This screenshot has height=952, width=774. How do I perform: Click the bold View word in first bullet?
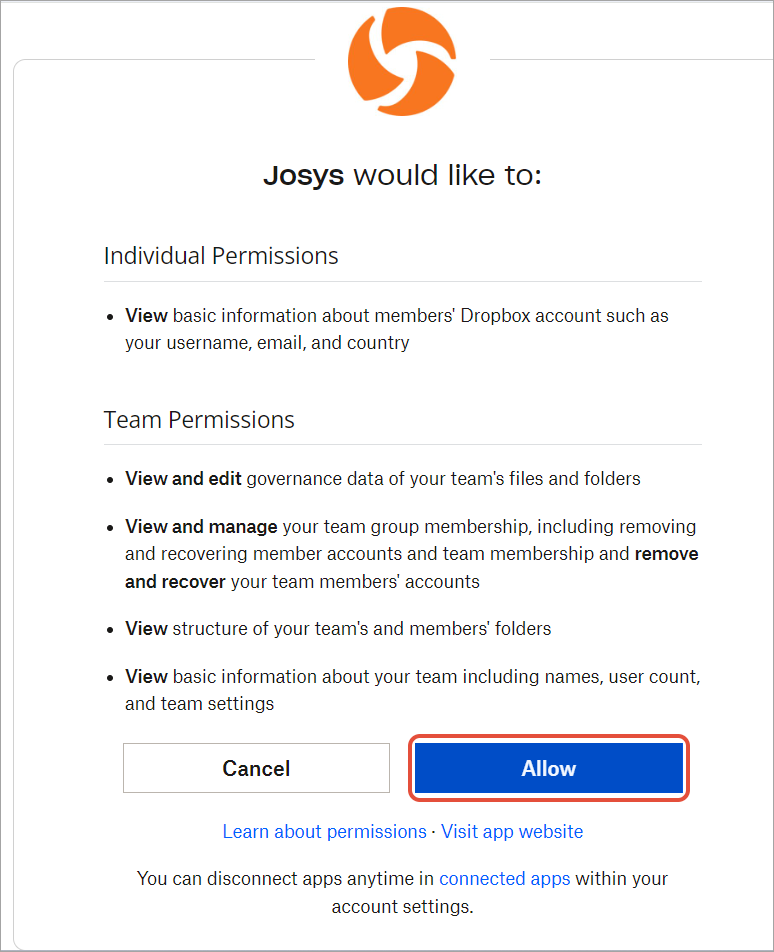pos(146,315)
